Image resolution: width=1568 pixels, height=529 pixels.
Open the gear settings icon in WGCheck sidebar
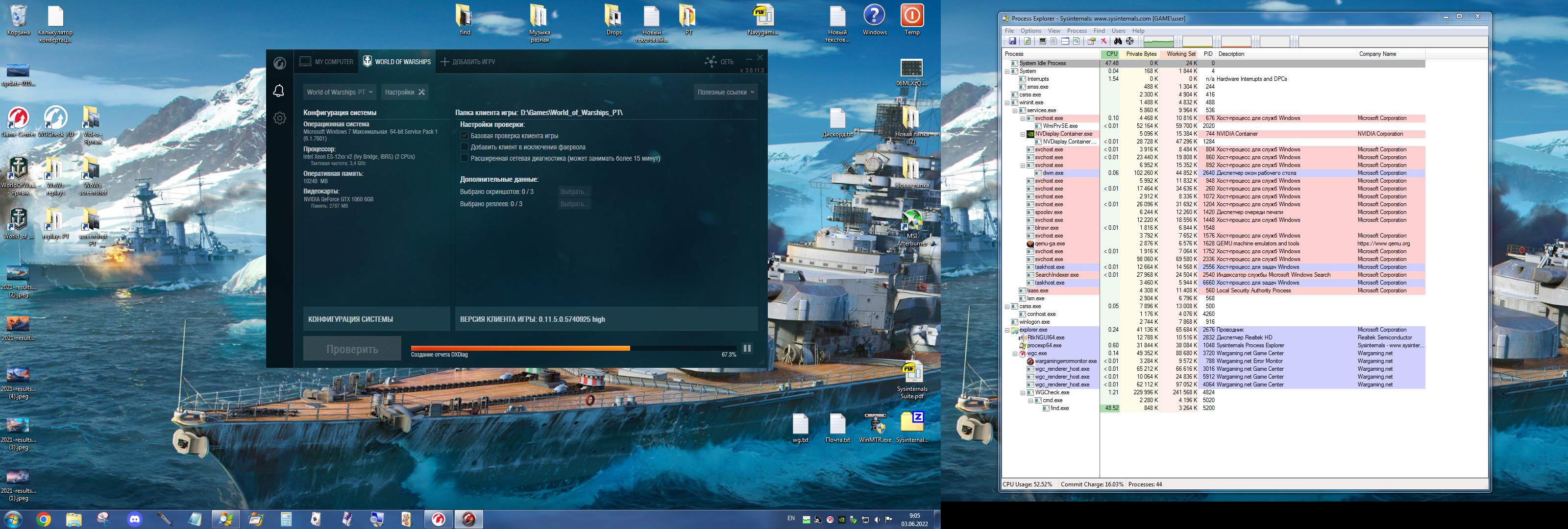[x=279, y=118]
